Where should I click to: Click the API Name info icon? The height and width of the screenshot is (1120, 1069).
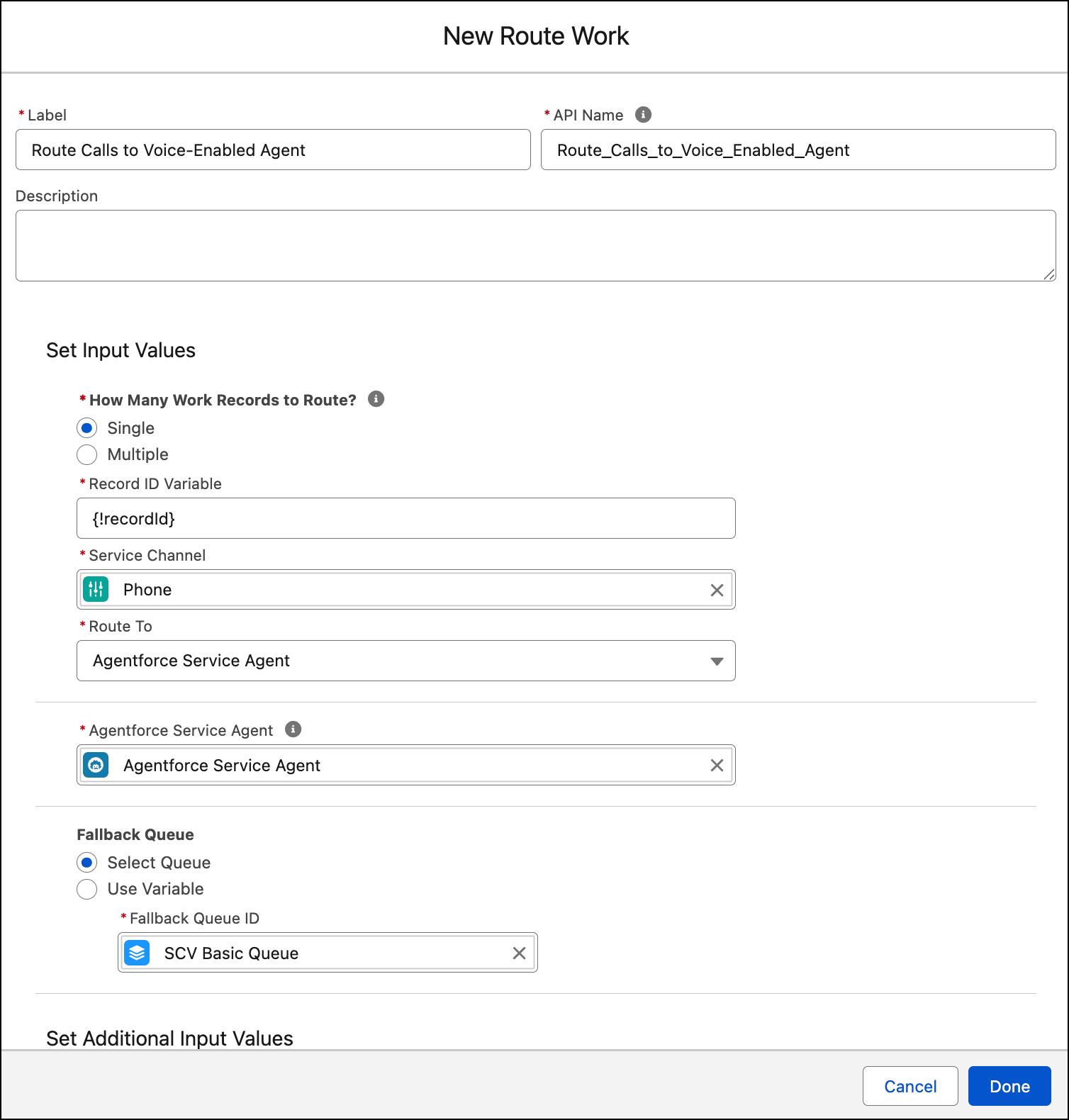643,115
